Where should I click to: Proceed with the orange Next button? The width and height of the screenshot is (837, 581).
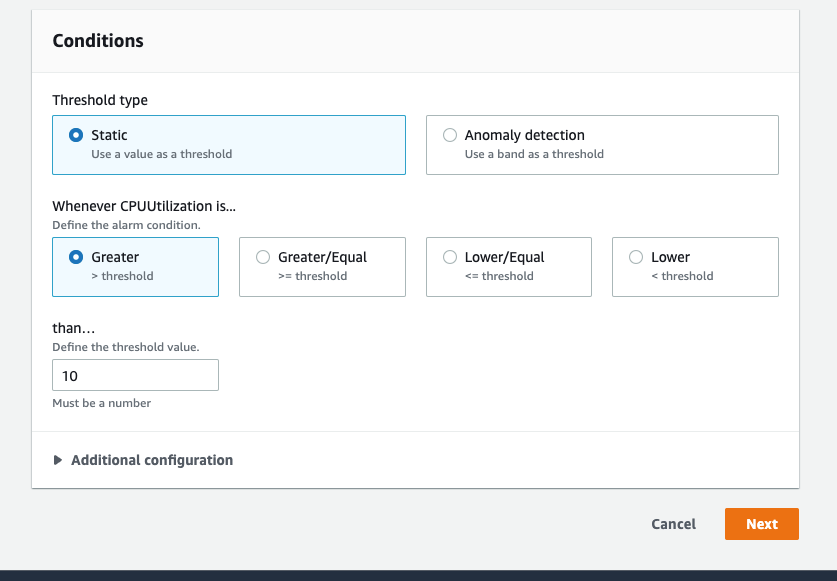762,524
